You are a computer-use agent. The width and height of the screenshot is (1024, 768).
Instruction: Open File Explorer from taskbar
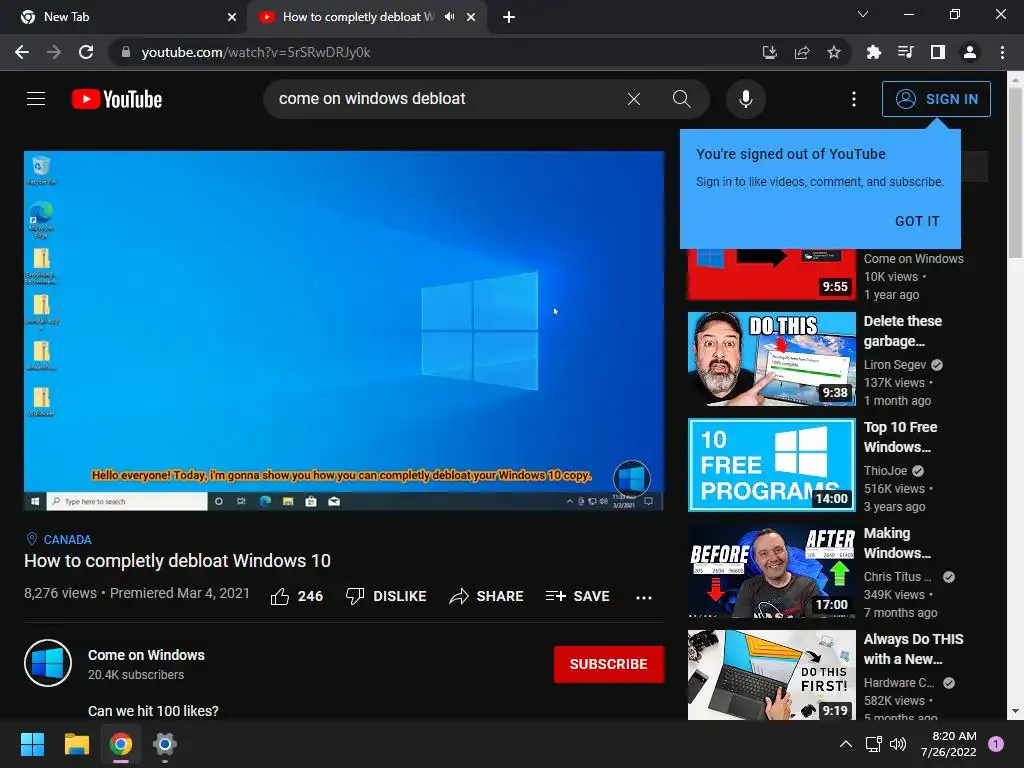tap(76, 744)
